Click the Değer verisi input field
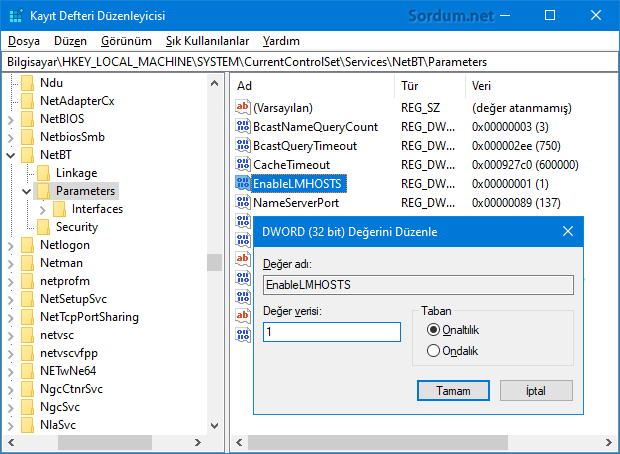The image size is (620, 454). click(332, 332)
